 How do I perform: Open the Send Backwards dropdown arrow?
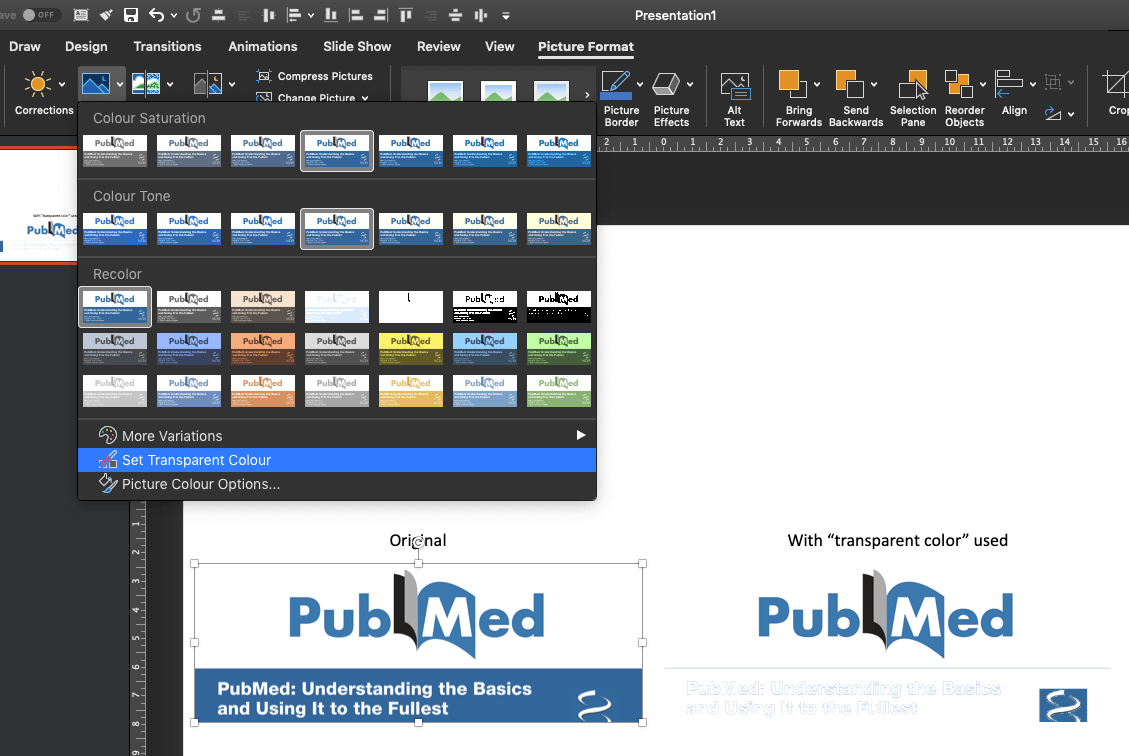873,84
